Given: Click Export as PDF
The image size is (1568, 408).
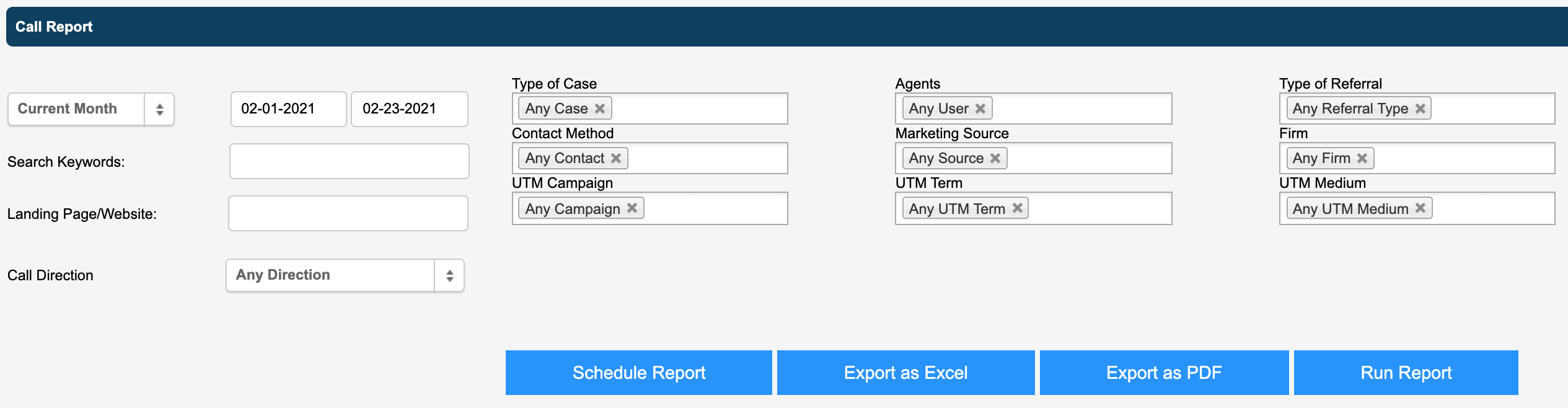Looking at the screenshot, I should [x=1164, y=373].
